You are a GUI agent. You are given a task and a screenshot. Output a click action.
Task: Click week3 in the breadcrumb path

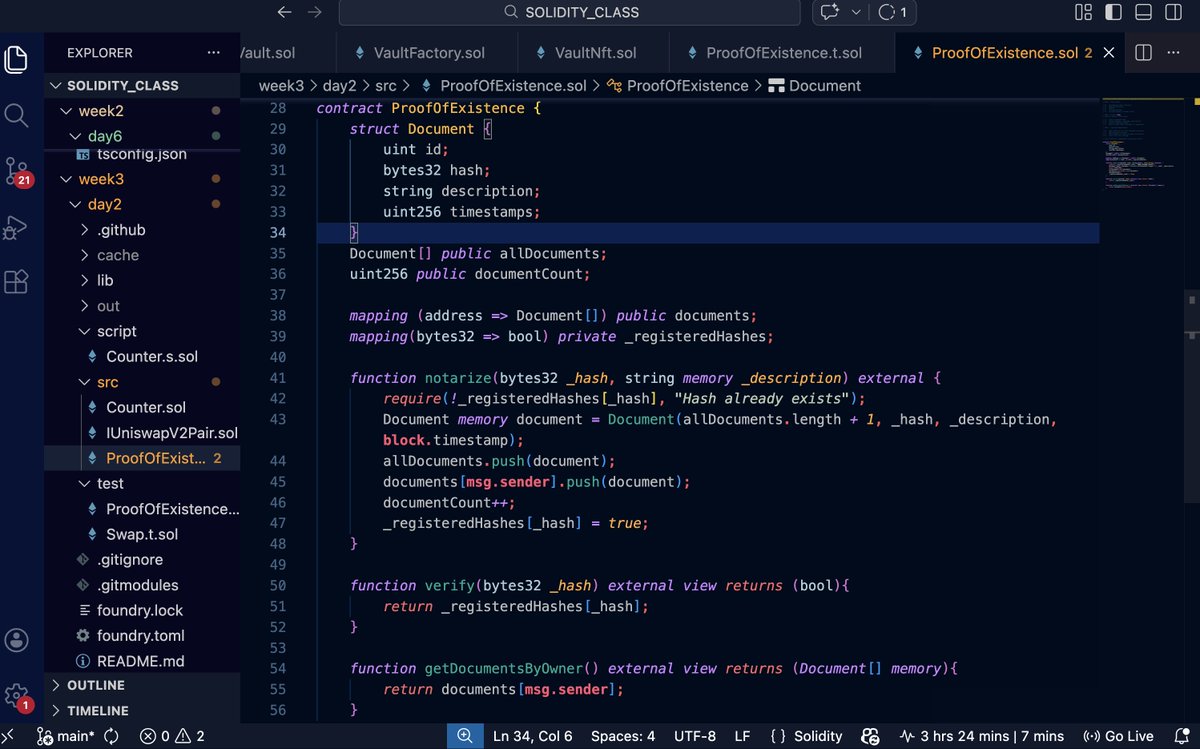281,86
